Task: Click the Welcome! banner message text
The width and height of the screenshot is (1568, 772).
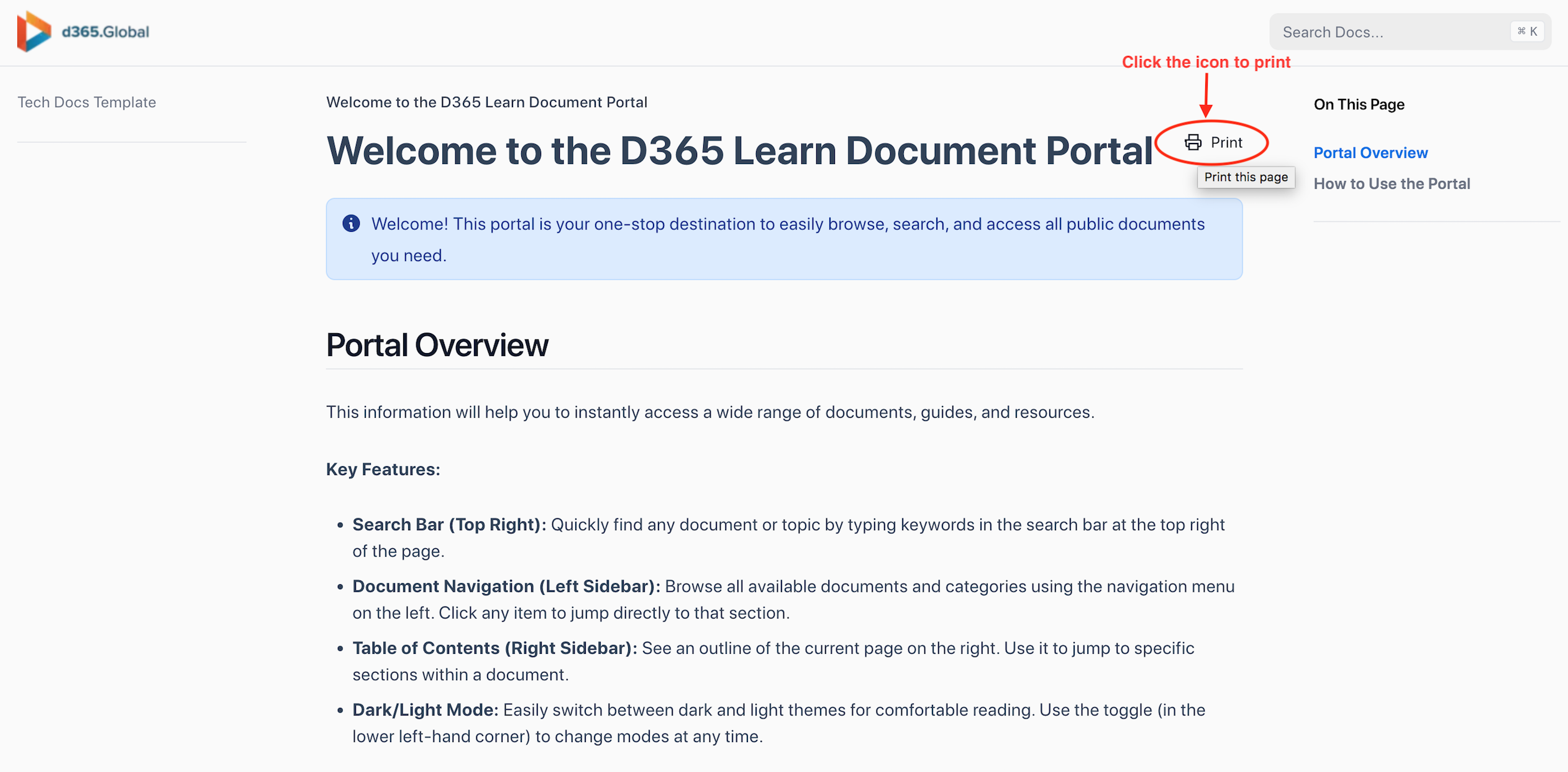Action: (788, 239)
